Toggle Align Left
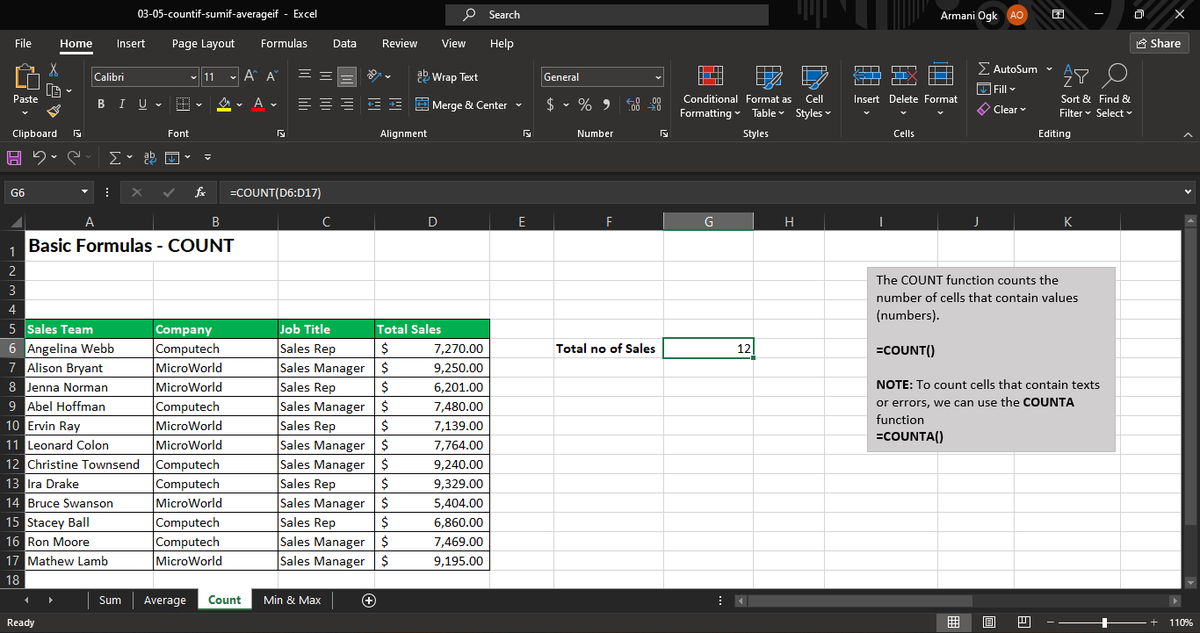This screenshot has width=1200, height=633. coord(303,105)
